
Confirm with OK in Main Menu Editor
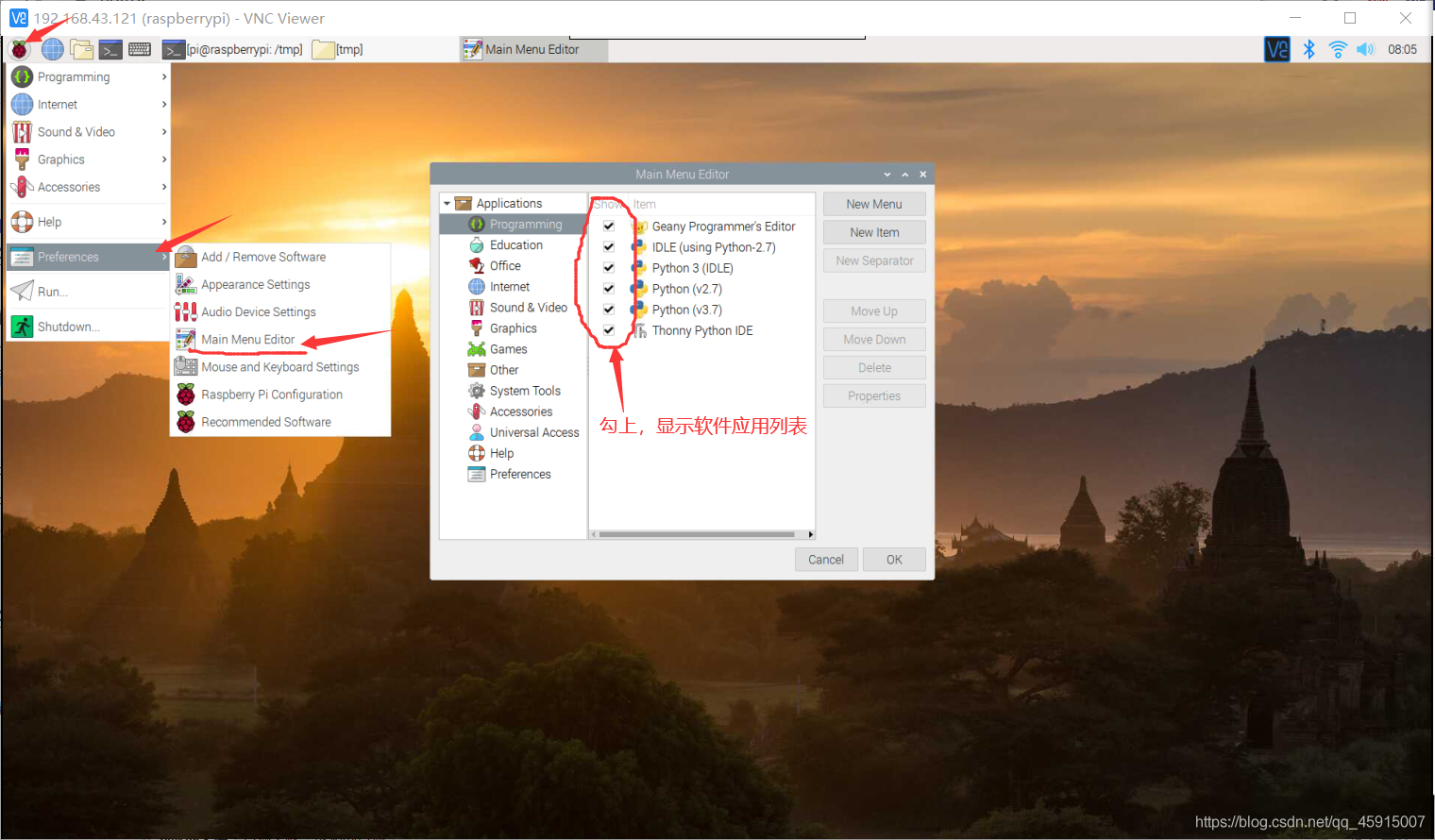coord(894,560)
